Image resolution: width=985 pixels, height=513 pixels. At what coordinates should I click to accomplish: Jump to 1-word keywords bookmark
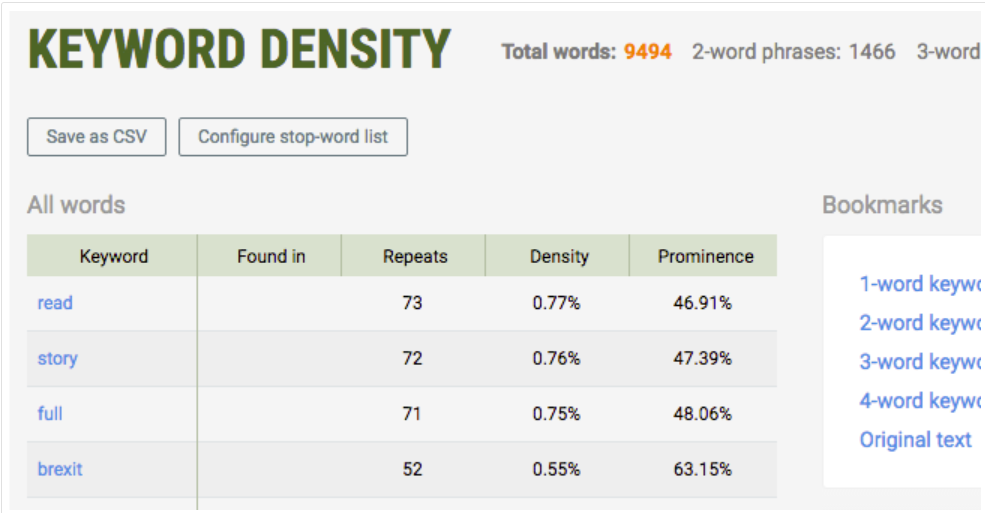pos(920,284)
